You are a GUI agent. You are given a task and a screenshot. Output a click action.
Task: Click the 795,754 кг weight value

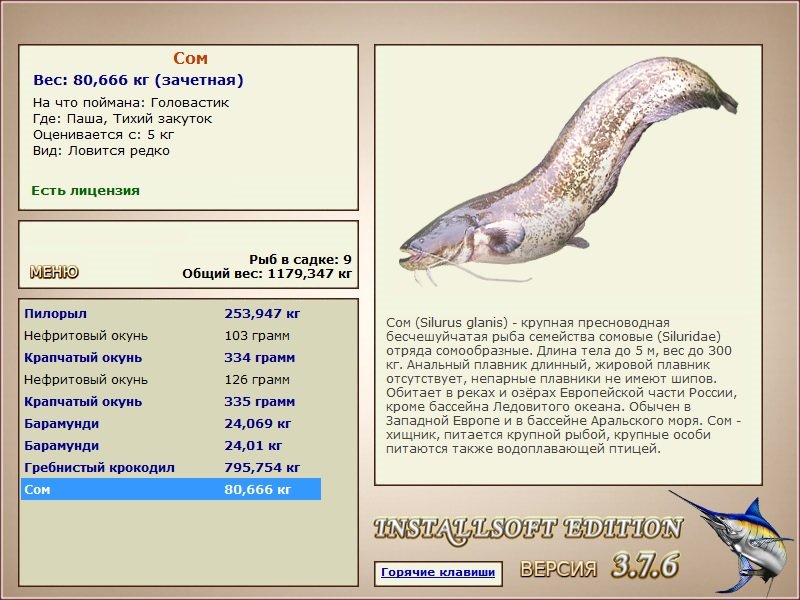coord(262,467)
